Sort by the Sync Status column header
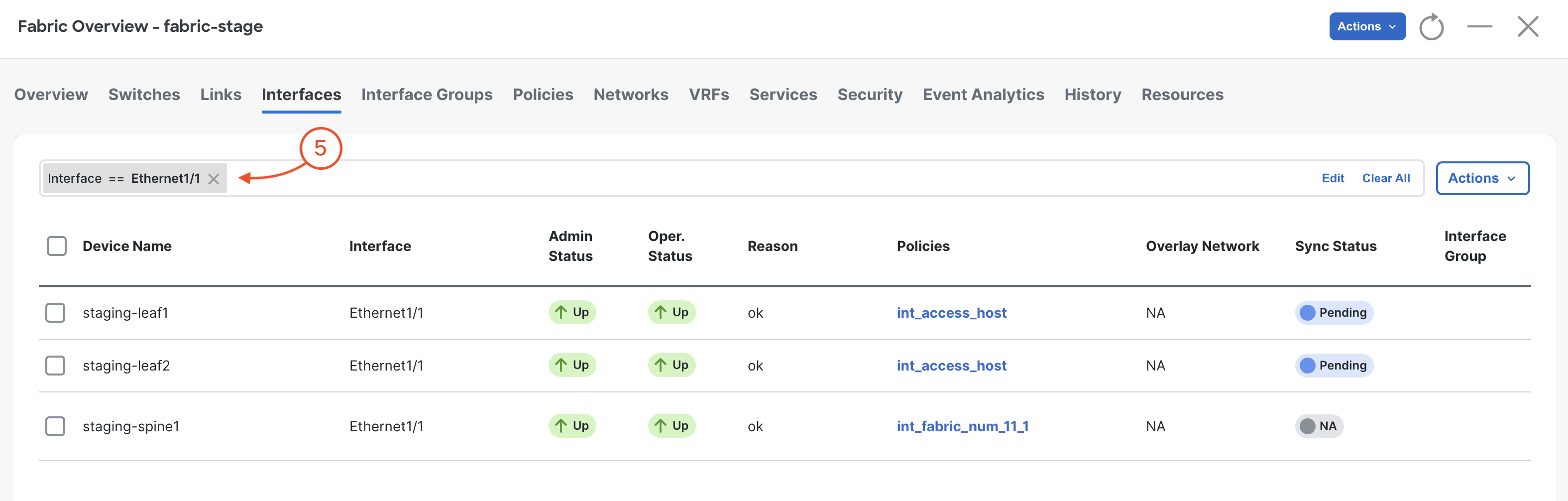1568x501 pixels. coord(1336,246)
